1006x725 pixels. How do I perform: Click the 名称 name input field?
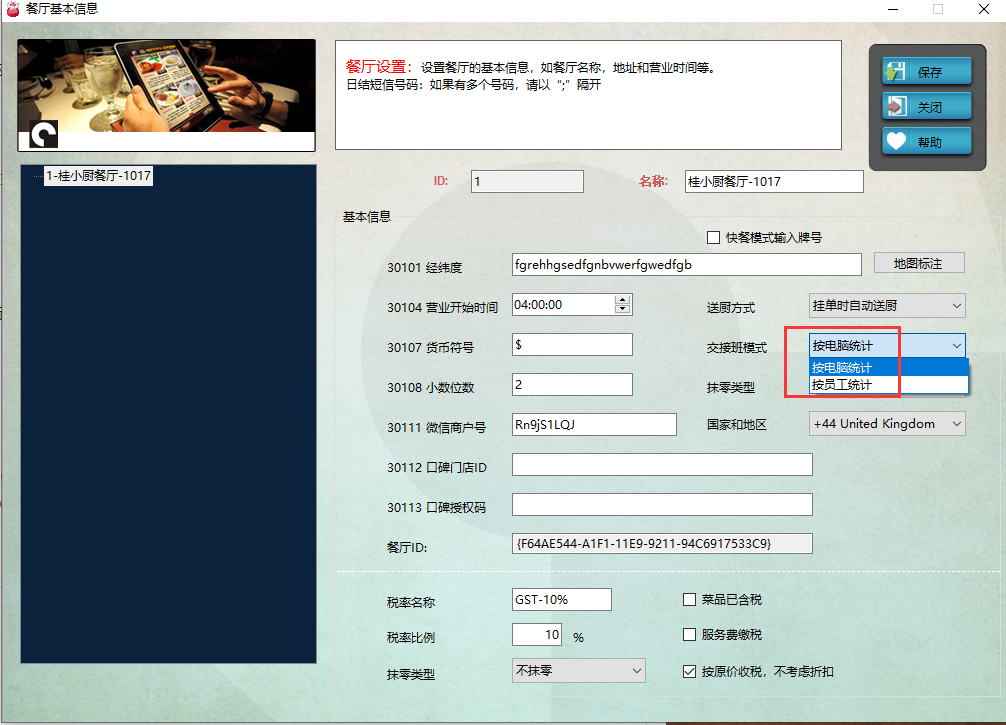pos(774,182)
